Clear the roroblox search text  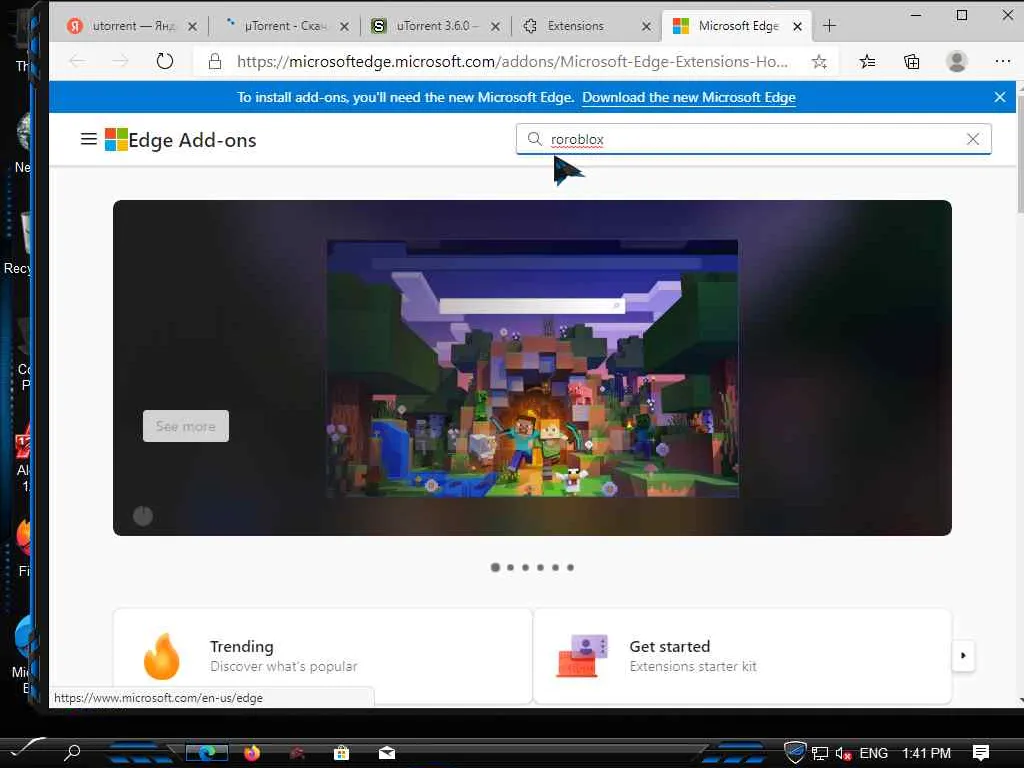coord(972,139)
